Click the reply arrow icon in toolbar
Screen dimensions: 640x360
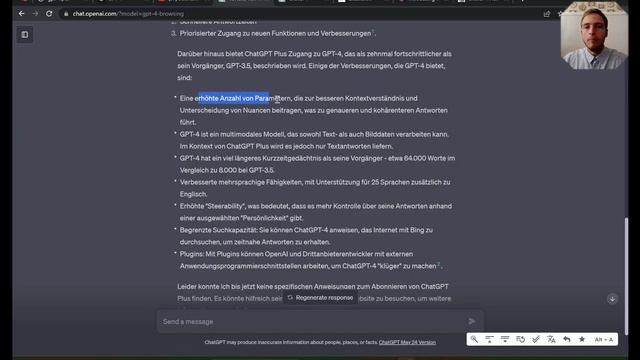pos(567,339)
